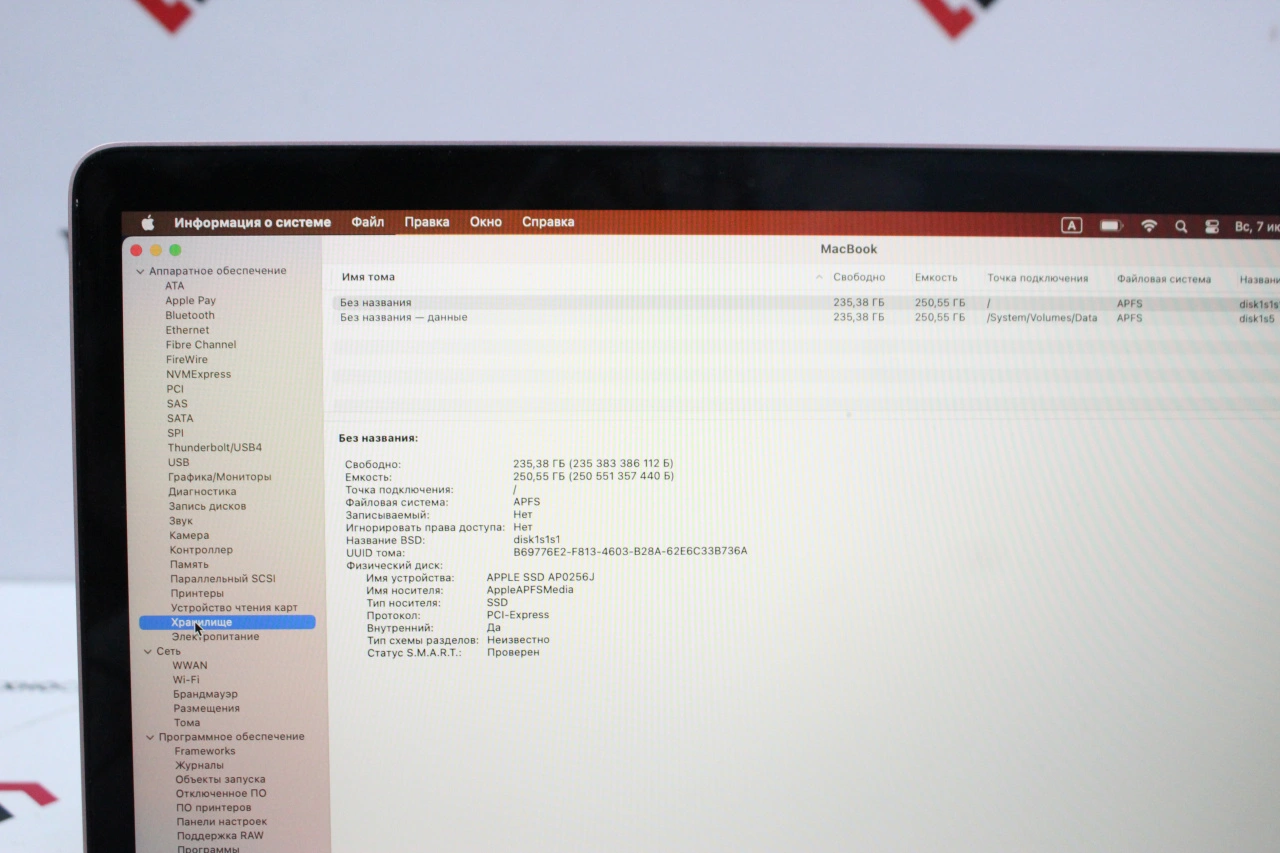Screen dimensions: 1280x853
Task: Open Control Center icon
Action: click(1212, 227)
